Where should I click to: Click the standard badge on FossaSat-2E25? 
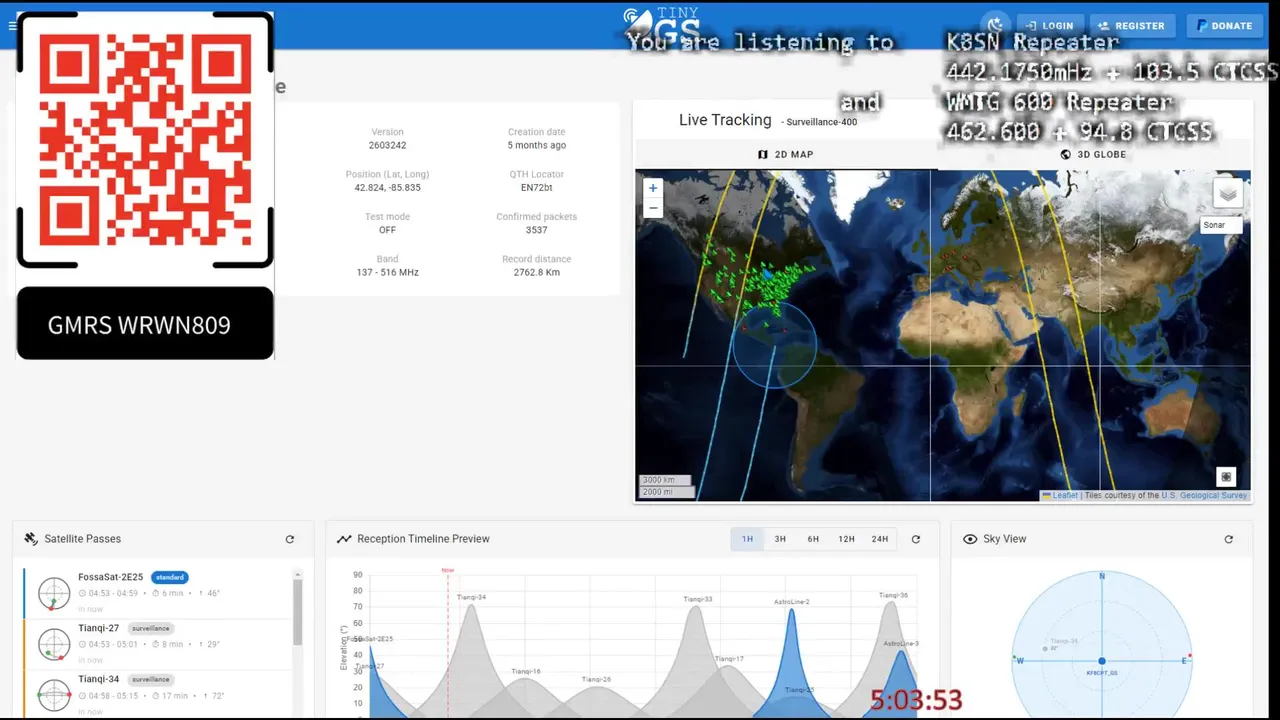pyautogui.click(x=169, y=577)
